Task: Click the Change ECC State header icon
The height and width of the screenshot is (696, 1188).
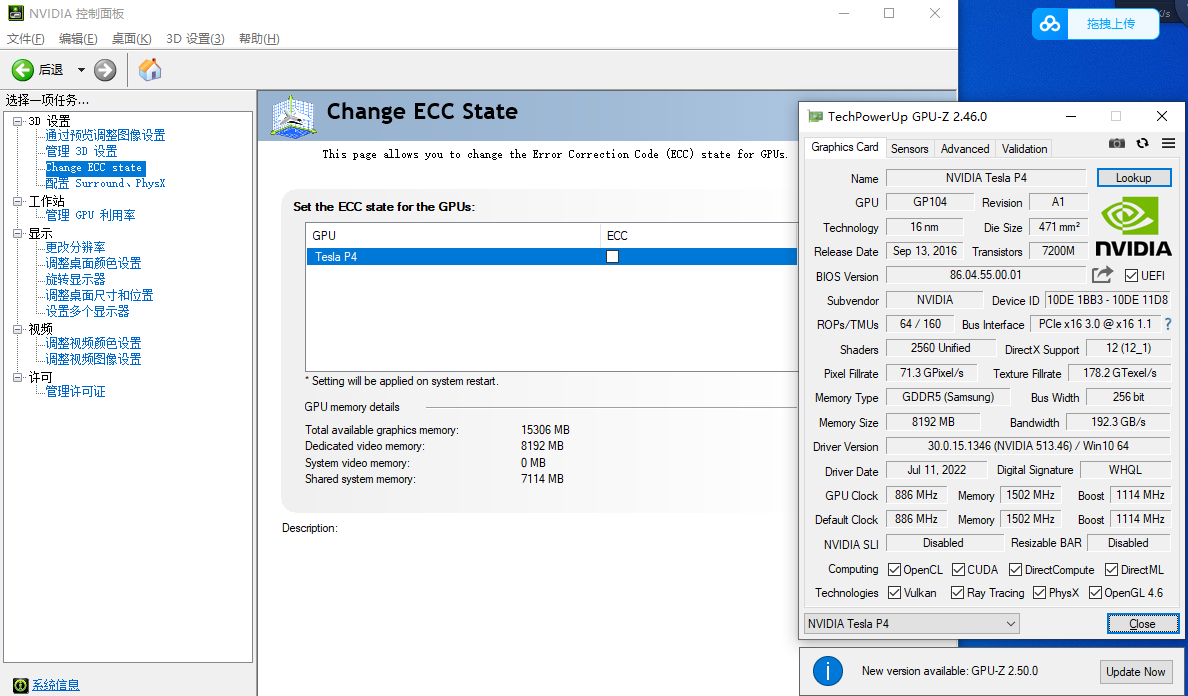Action: point(293,116)
